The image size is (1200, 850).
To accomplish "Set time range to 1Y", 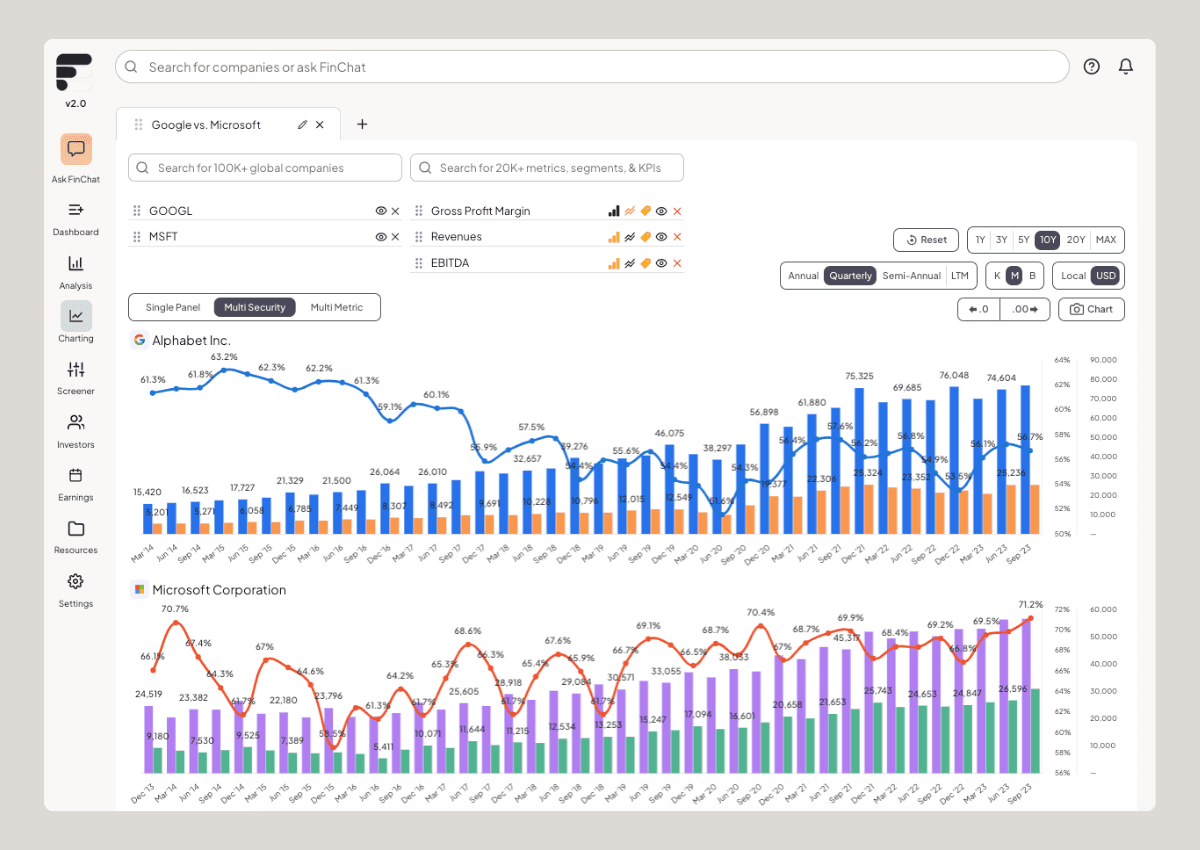I will pos(980,240).
